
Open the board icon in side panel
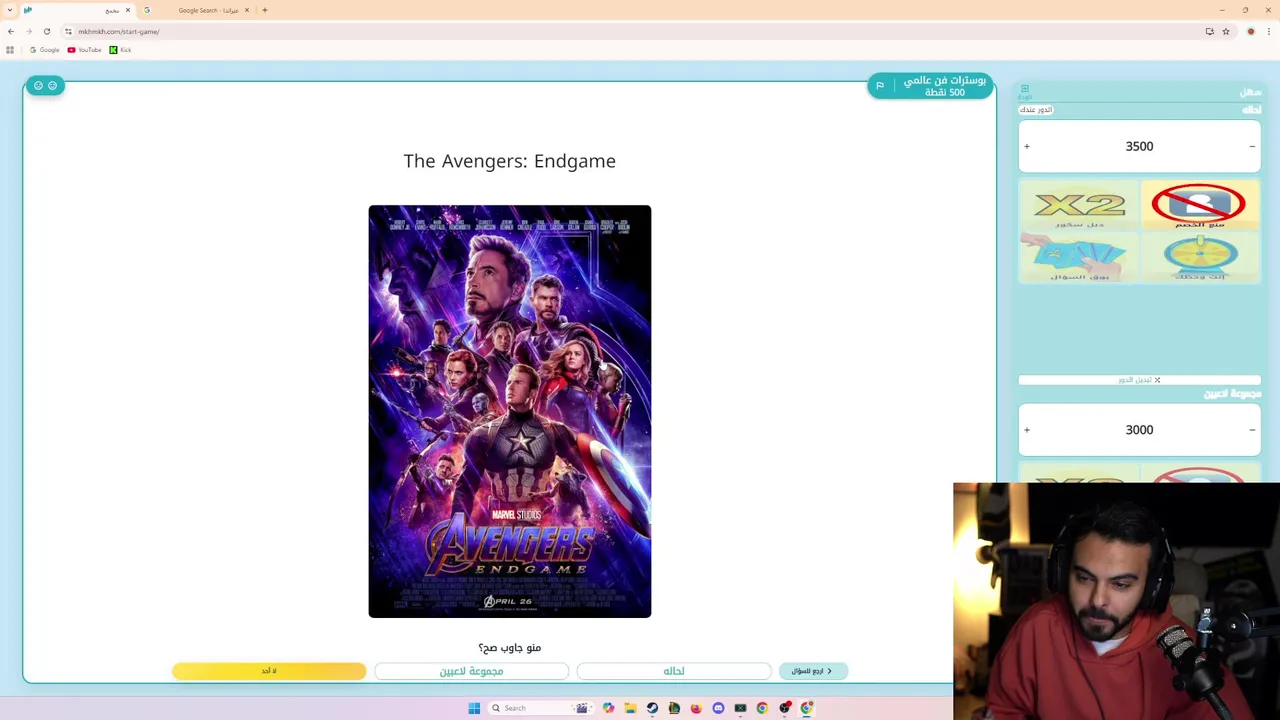tap(1025, 91)
